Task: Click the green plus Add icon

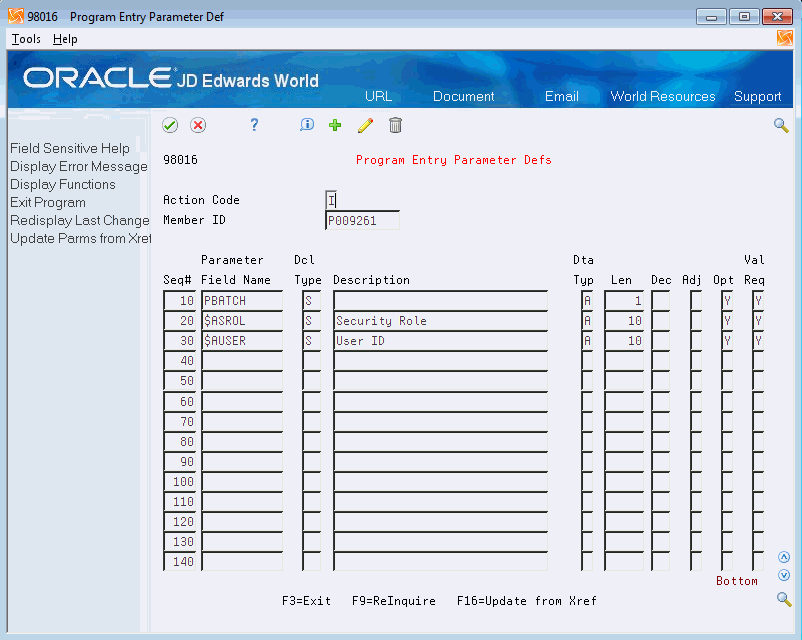Action: click(335, 125)
